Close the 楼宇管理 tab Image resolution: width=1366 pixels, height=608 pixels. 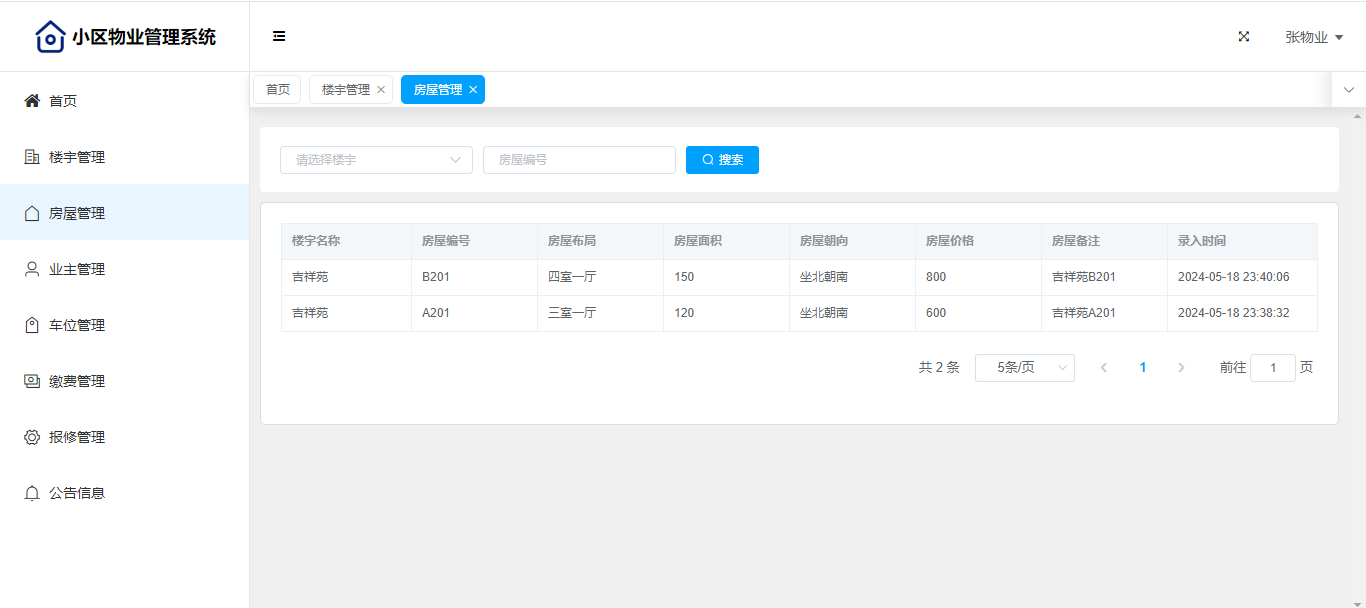pyautogui.click(x=381, y=90)
